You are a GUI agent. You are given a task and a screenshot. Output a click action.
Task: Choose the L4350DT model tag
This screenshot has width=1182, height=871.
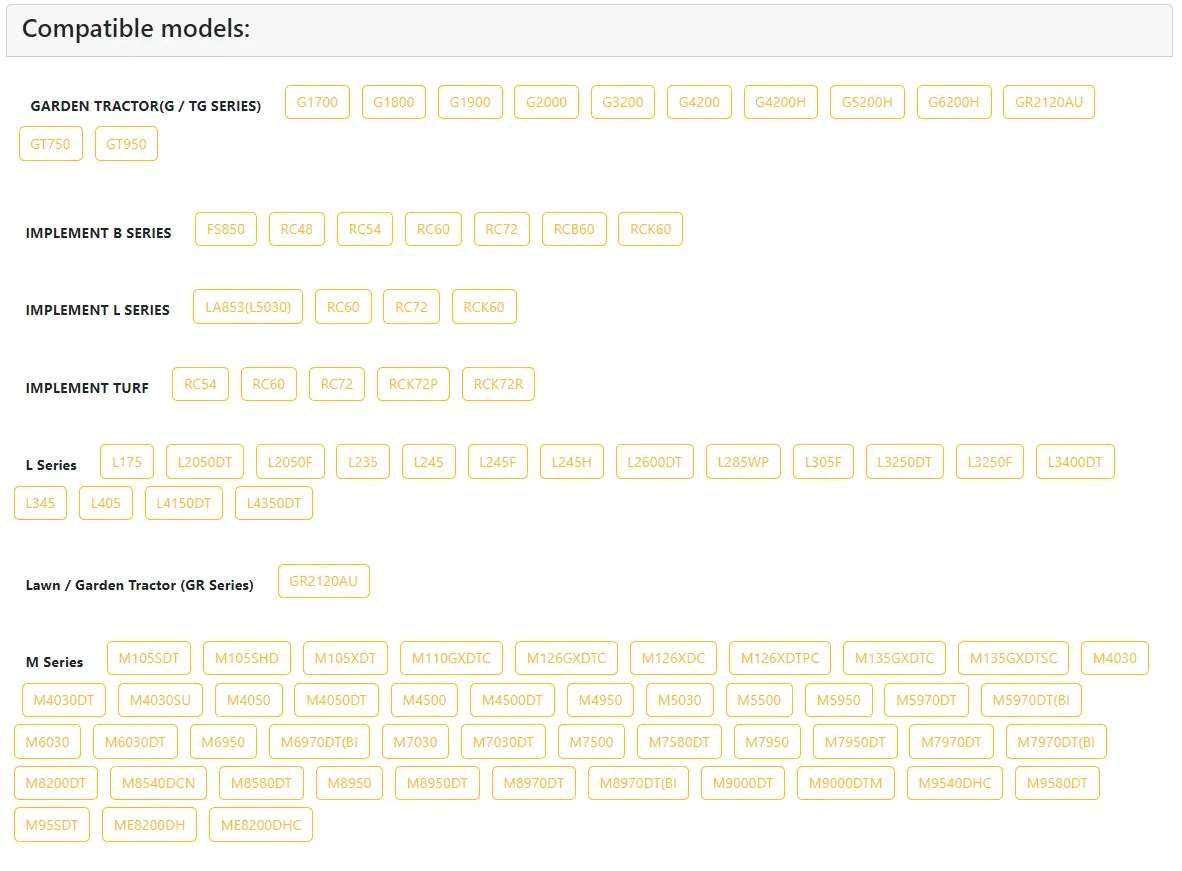tap(274, 503)
